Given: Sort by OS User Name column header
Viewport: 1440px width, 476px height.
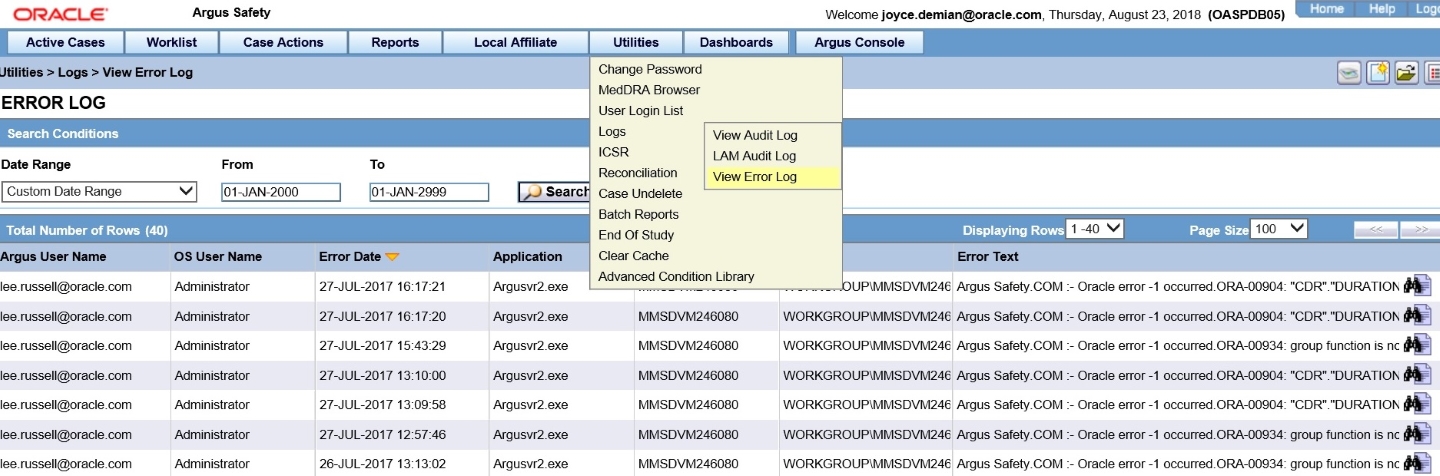Looking at the screenshot, I should coord(218,257).
